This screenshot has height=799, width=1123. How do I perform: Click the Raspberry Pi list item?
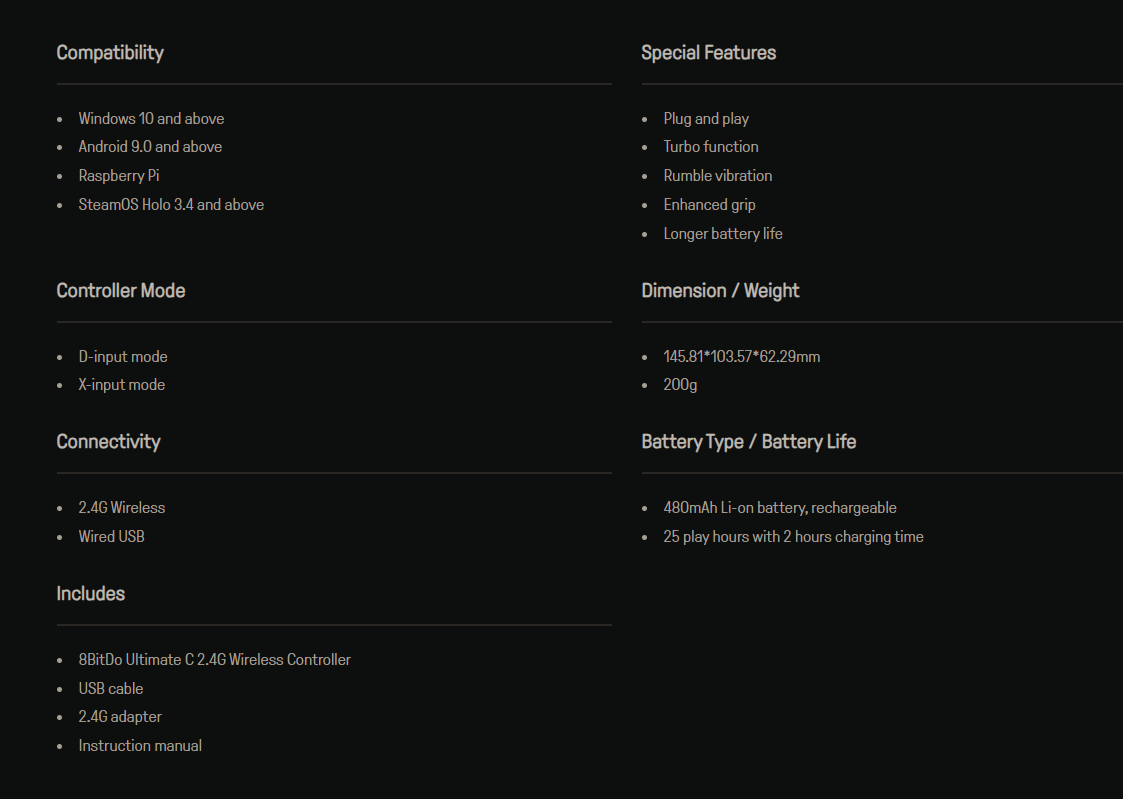pos(119,176)
